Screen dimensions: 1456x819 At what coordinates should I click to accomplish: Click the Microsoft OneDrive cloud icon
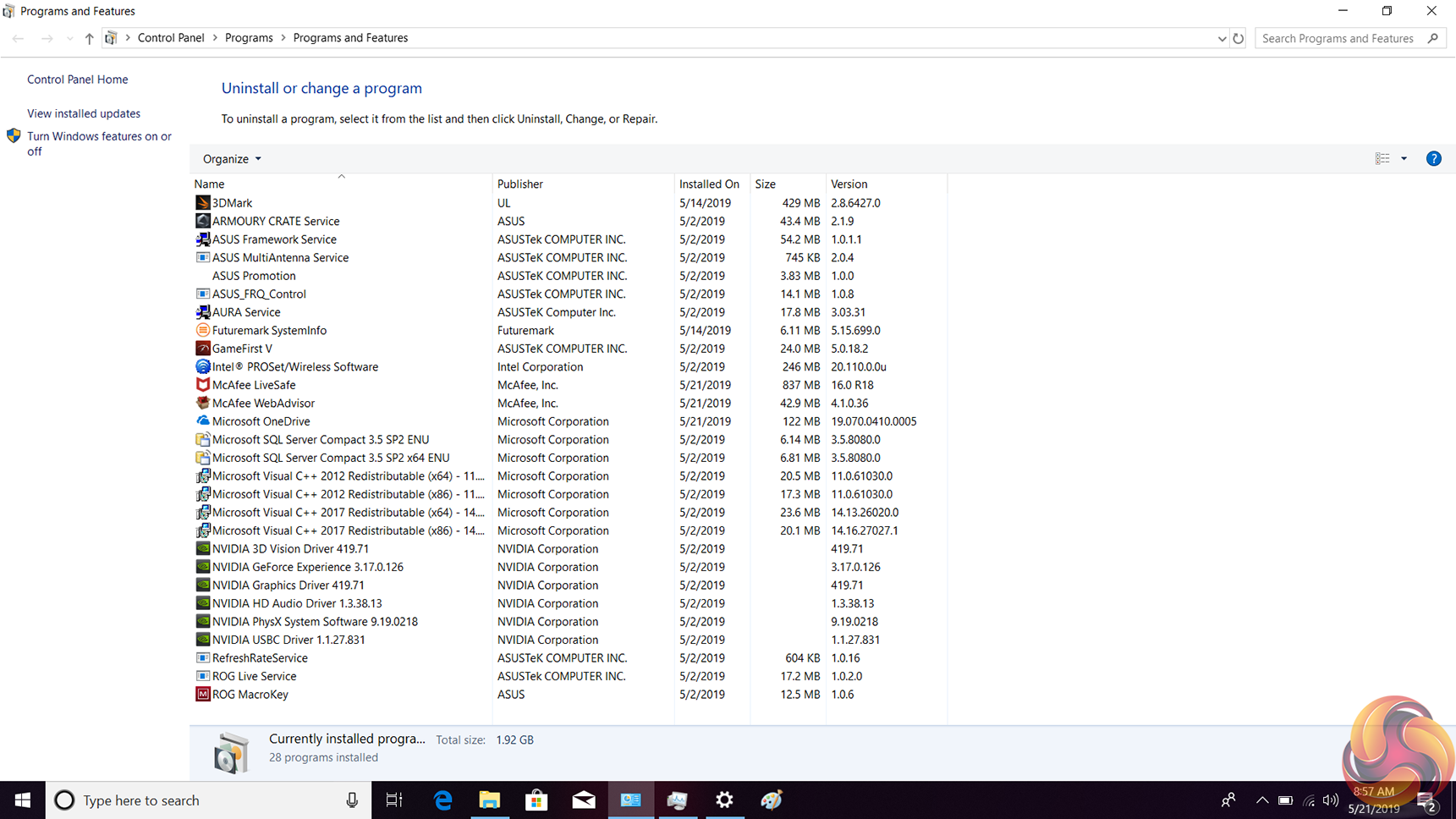pos(202,421)
